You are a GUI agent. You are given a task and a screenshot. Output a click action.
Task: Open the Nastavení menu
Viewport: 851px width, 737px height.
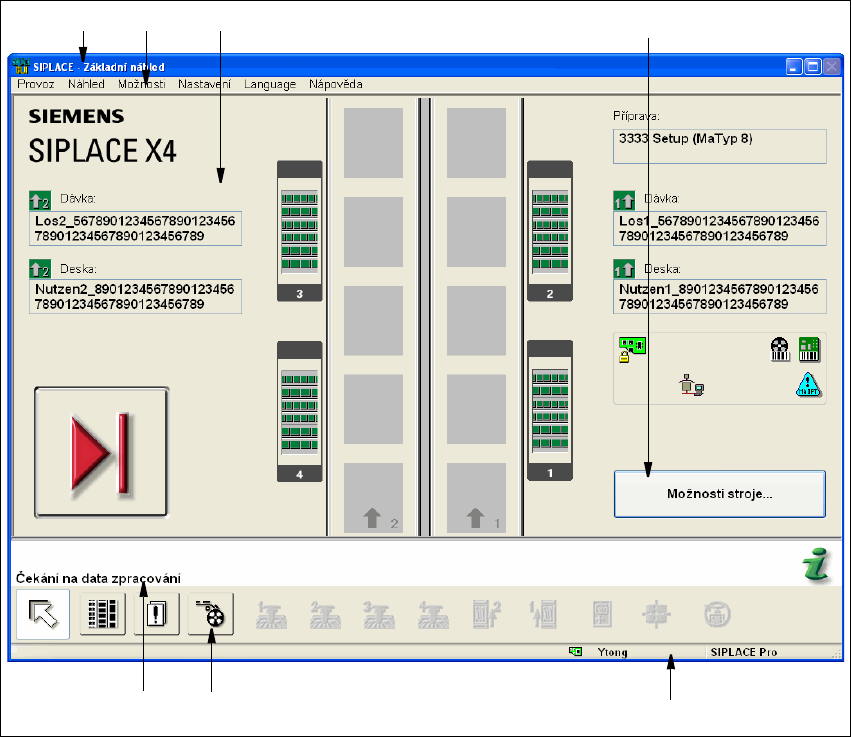click(x=205, y=84)
